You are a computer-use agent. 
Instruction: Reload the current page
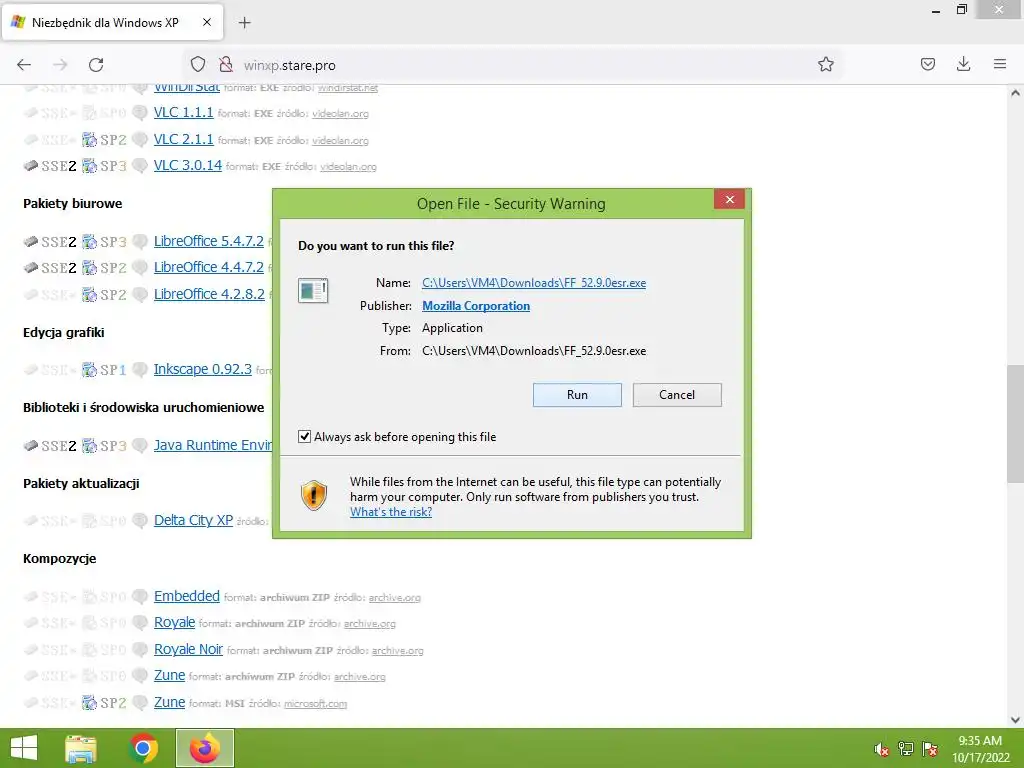click(96, 64)
